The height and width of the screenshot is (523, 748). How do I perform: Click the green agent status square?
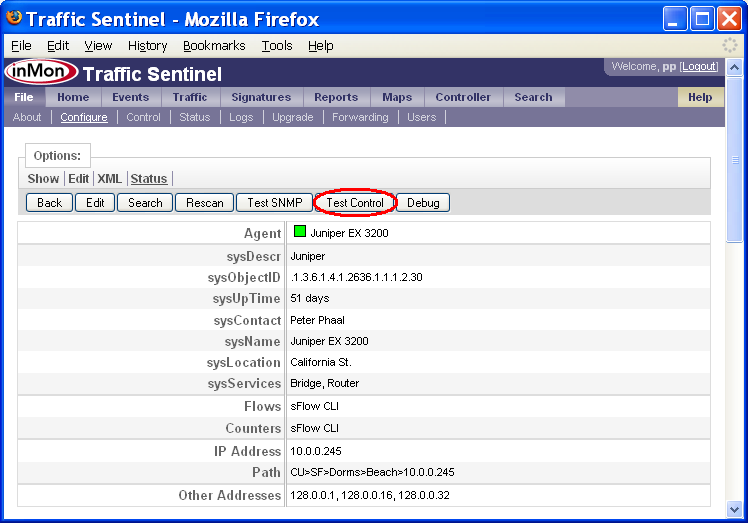click(x=300, y=231)
